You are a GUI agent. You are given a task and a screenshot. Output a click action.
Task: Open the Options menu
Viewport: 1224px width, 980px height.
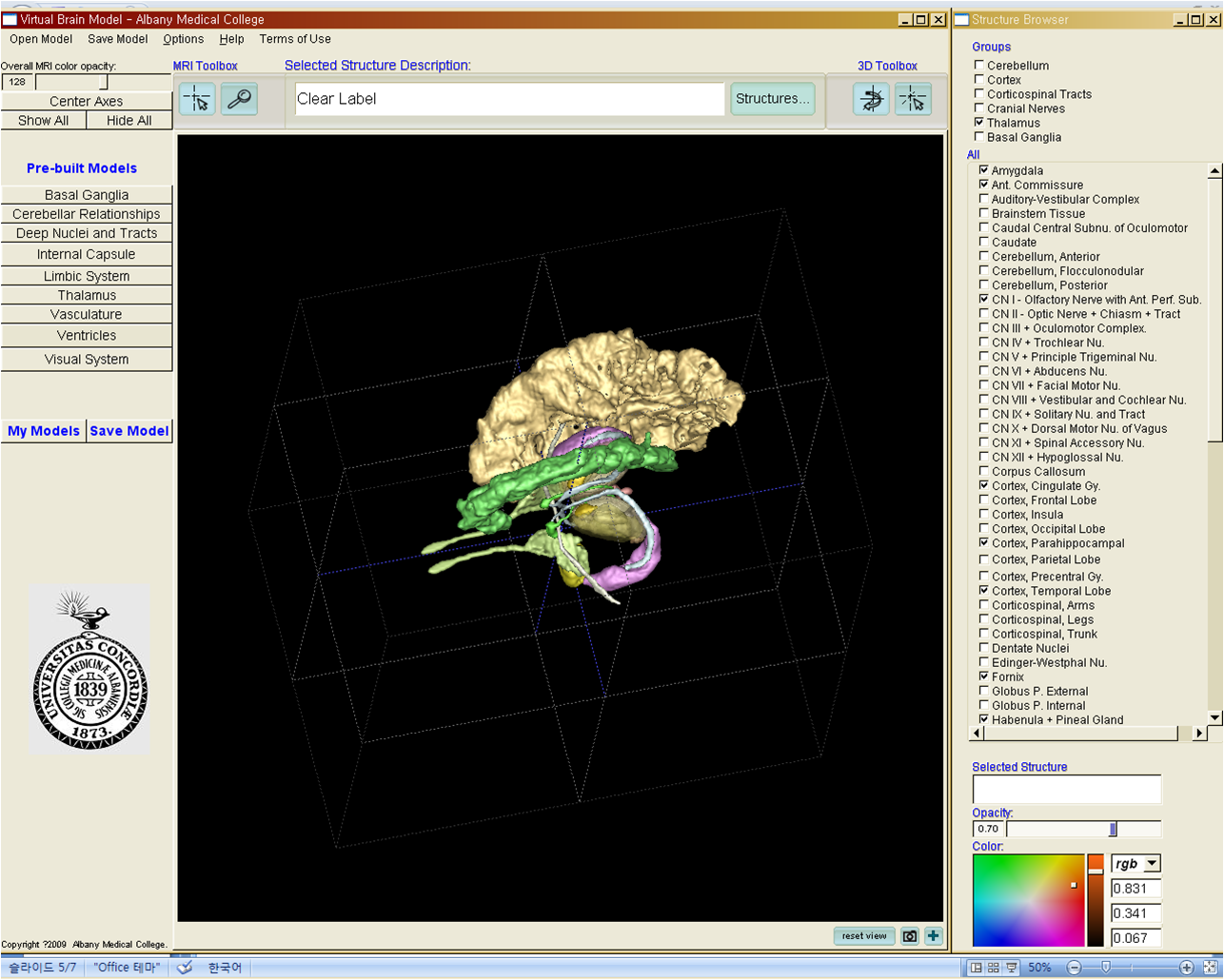[x=183, y=39]
